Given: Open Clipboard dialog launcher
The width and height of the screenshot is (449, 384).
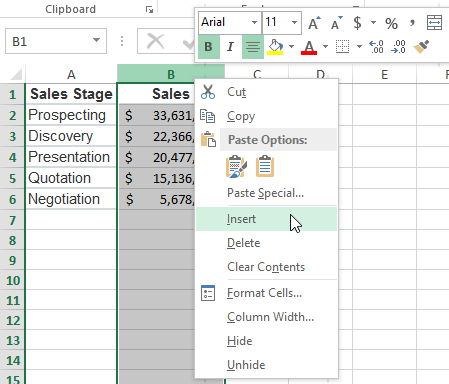Looking at the screenshot, I should 149,9.
